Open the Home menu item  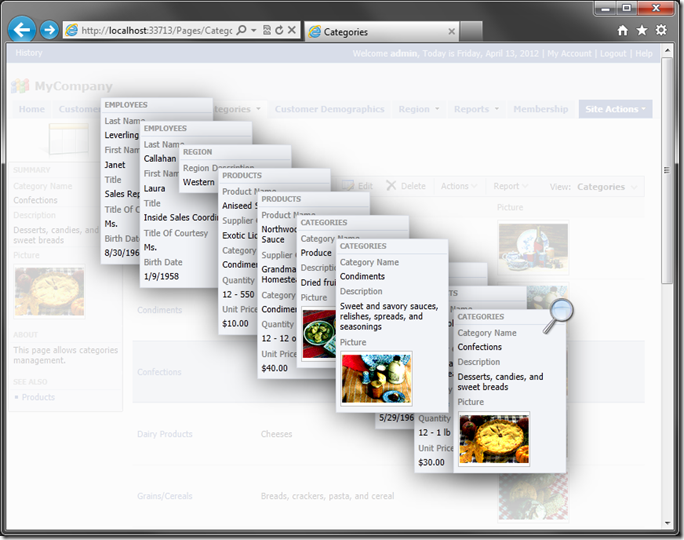31,109
